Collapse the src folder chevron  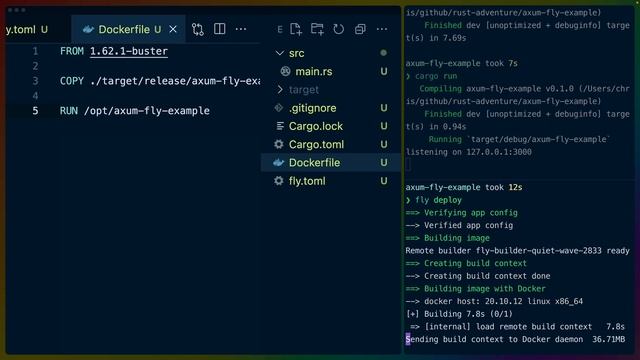(x=280, y=53)
